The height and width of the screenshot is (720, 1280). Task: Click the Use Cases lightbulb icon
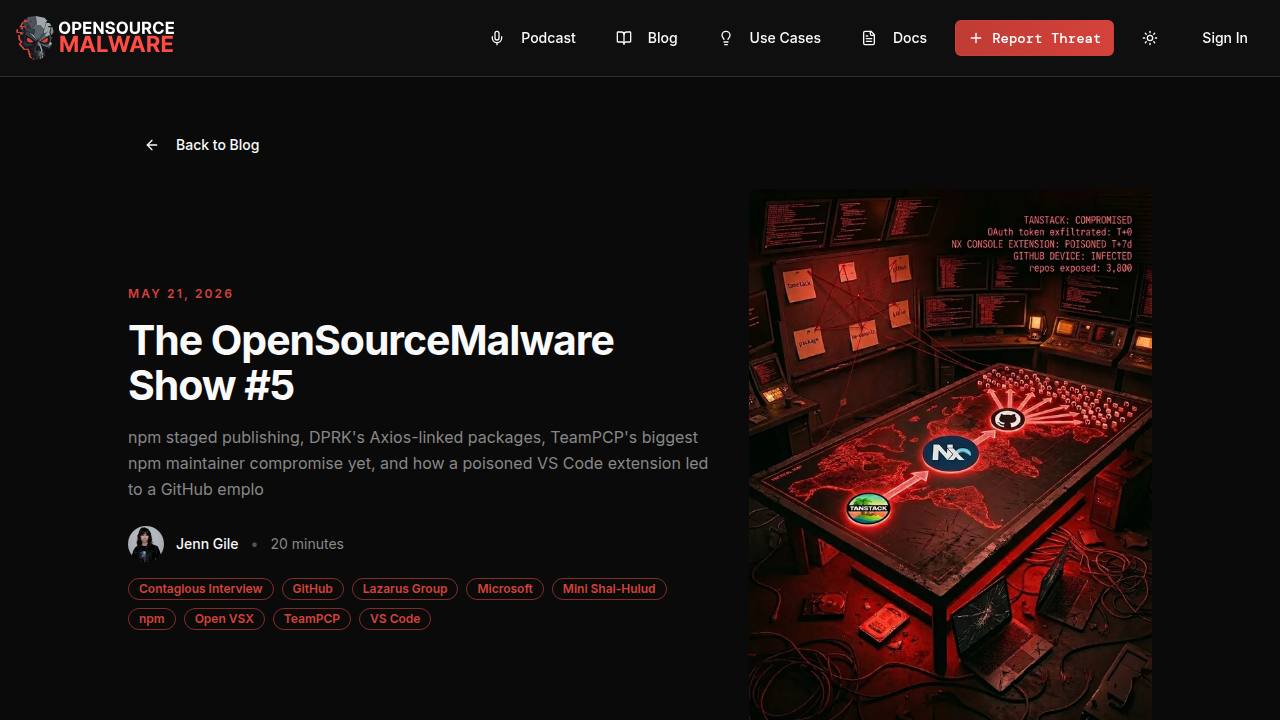pos(726,38)
